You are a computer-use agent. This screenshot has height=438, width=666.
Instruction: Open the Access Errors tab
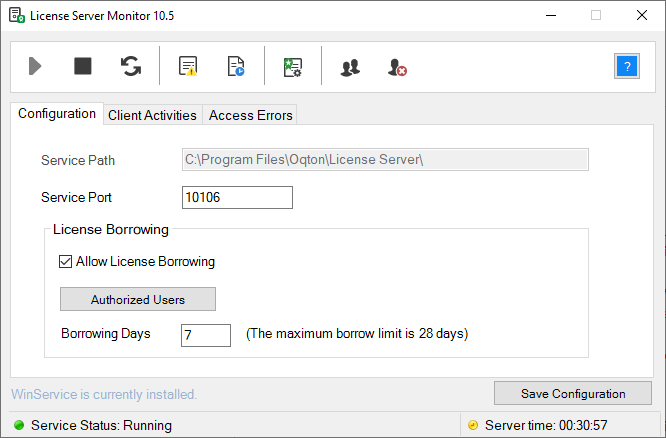[x=250, y=115]
